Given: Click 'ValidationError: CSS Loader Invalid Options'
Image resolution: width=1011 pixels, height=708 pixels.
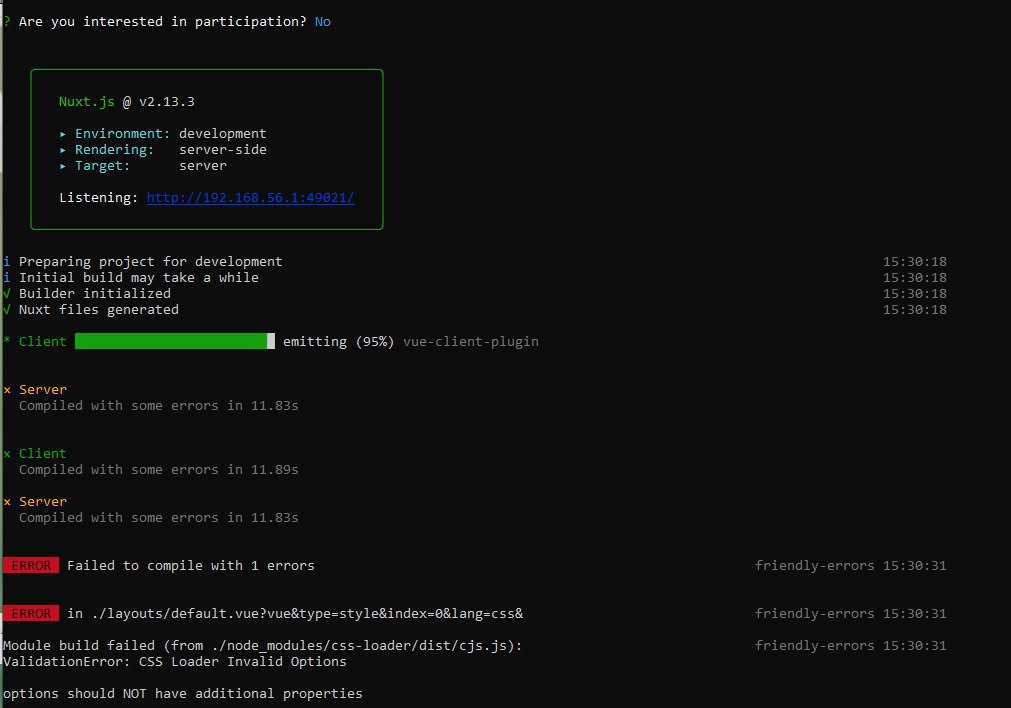Looking at the screenshot, I should coord(174,662).
